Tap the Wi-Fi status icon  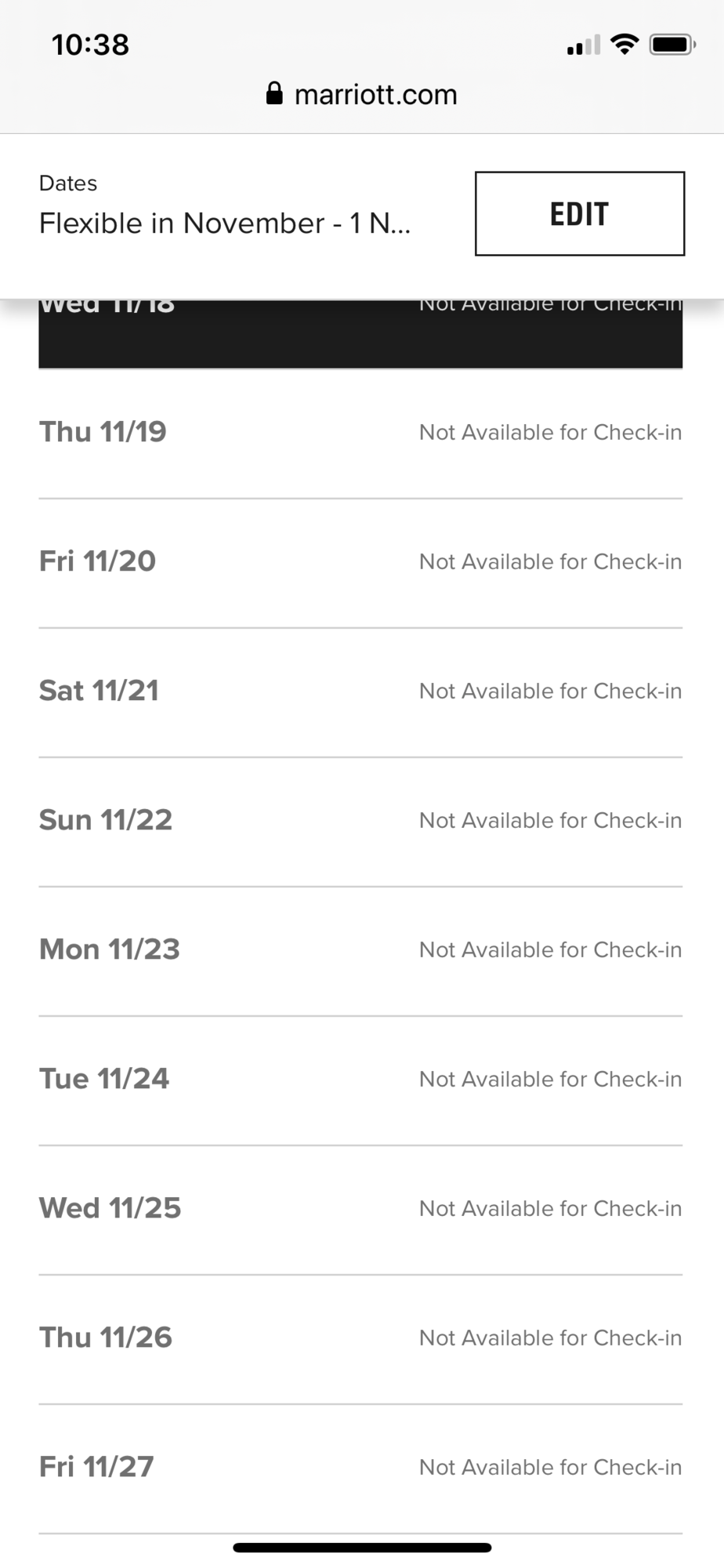tap(624, 45)
